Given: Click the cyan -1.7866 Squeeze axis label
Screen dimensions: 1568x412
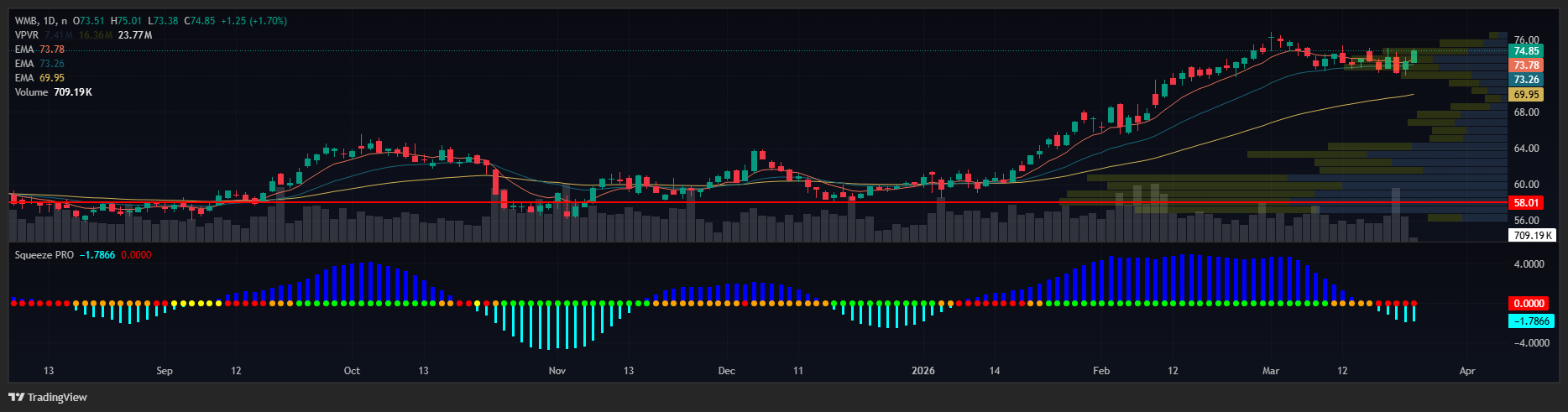Looking at the screenshot, I should coord(1531,321).
